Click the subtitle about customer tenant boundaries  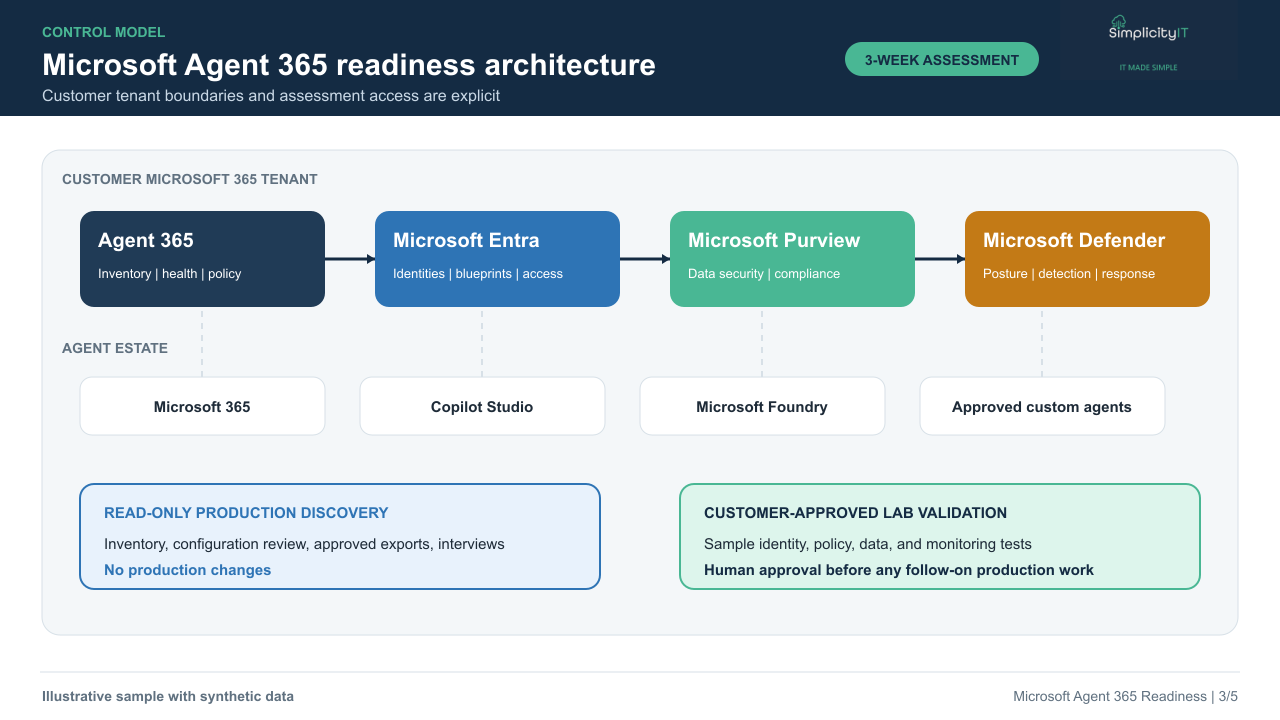(x=271, y=96)
